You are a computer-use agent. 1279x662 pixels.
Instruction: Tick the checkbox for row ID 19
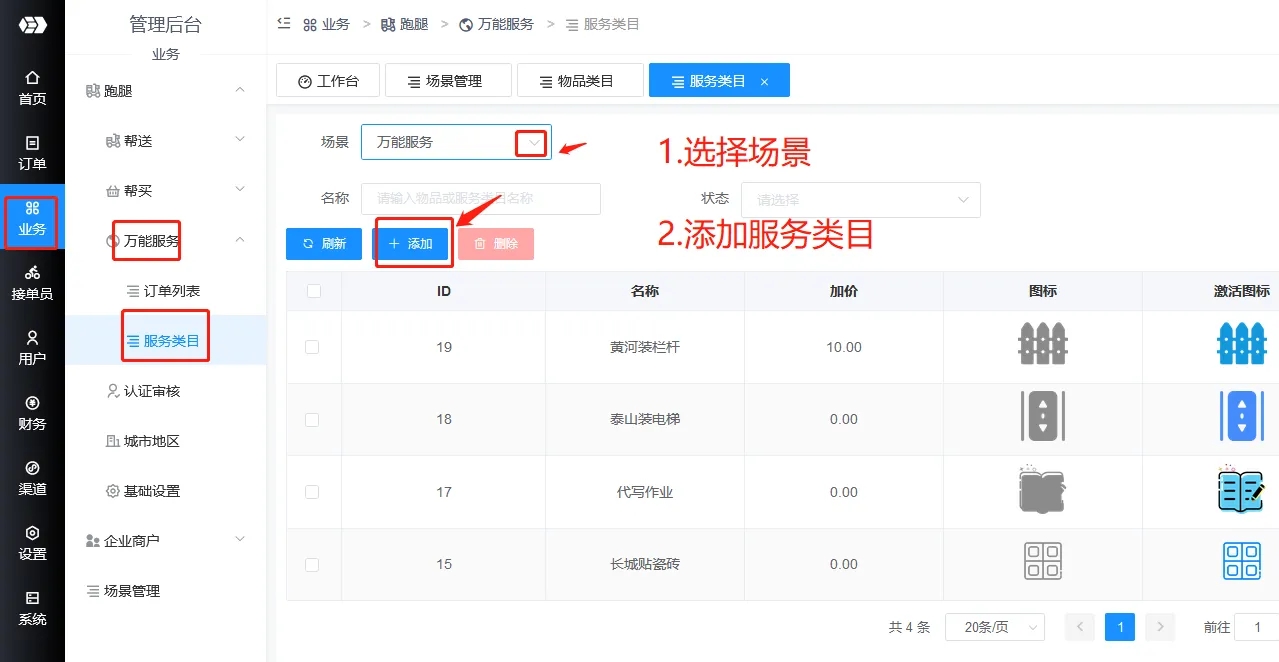312,347
